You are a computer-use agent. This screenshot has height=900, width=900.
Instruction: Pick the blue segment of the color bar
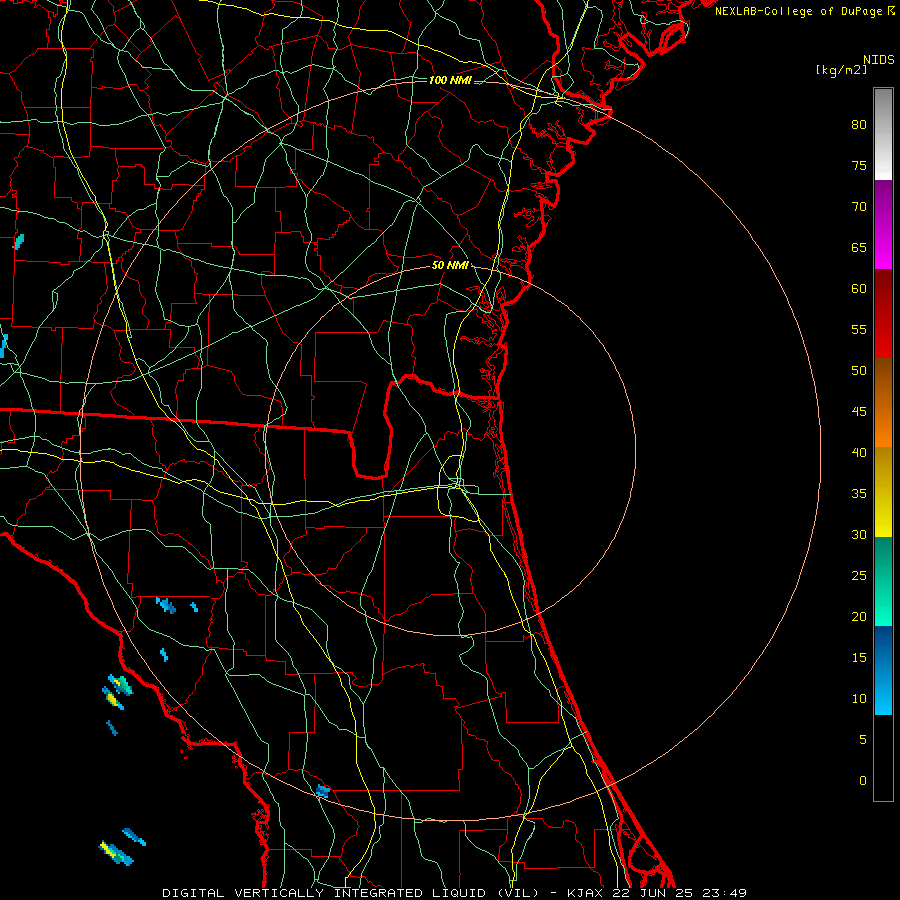[x=883, y=670]
